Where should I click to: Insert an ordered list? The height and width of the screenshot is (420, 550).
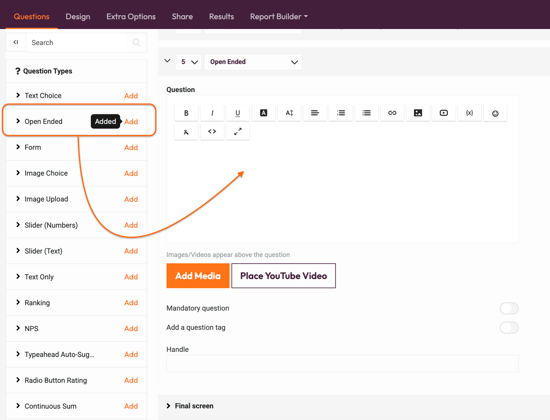341,113
